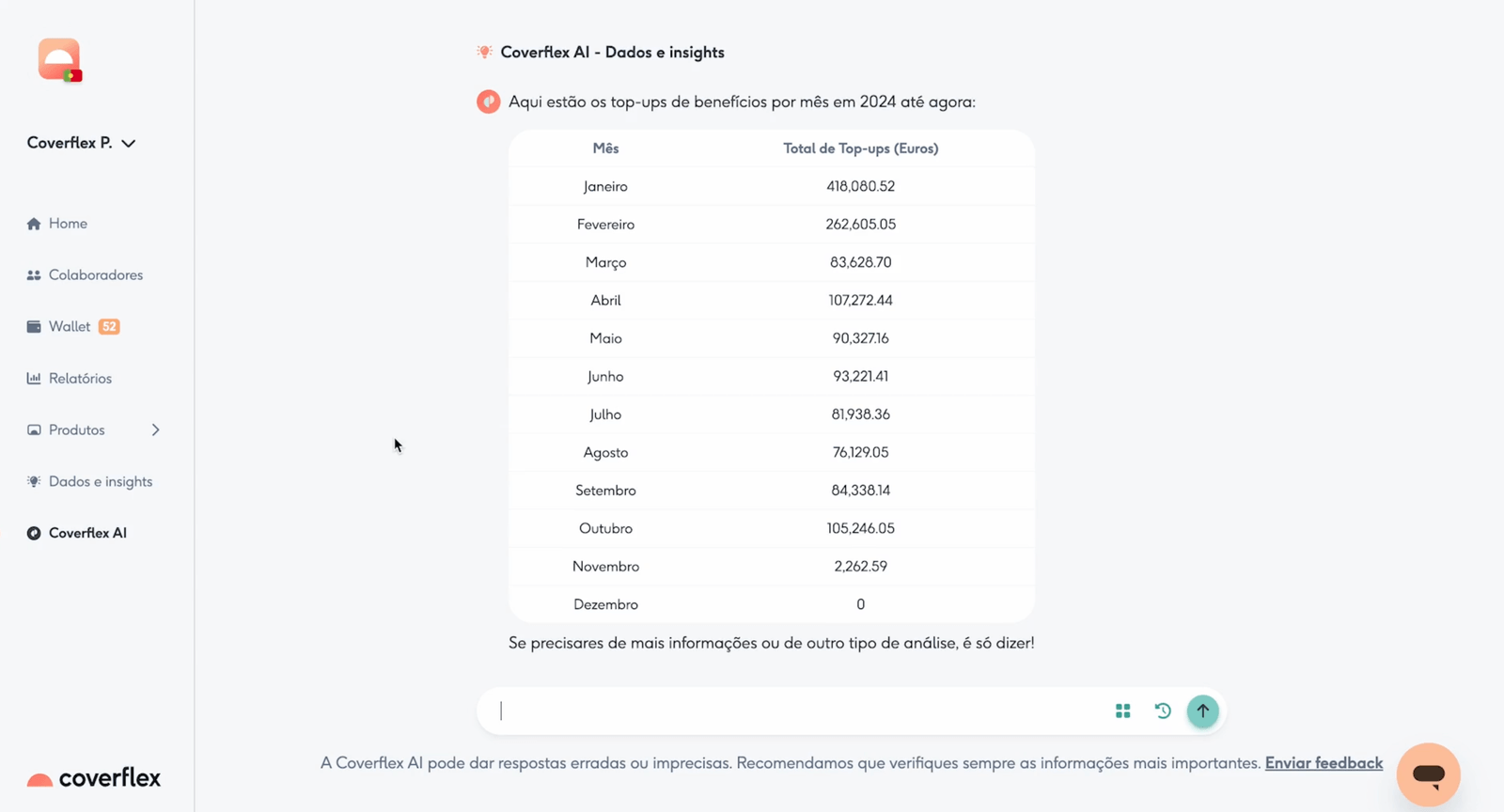Select Coverflex AI in the sidebar
Image resolution: width=1504 pixels, height=812 pixels.
click(x=88, y=532)
